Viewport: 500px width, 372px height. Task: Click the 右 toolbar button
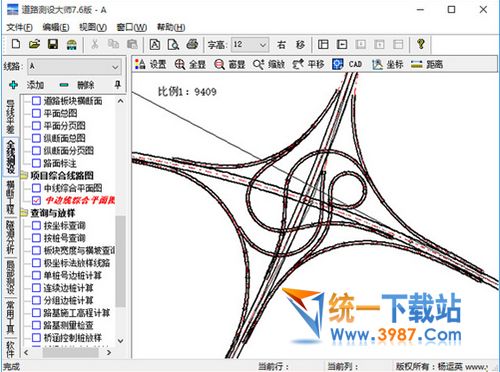281,44
